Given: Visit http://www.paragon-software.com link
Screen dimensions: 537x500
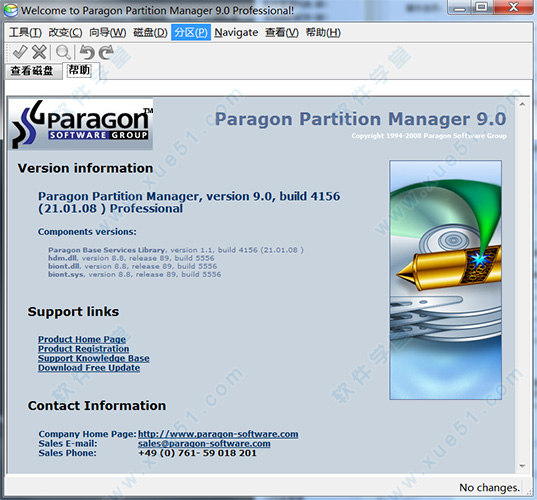Looking at the screenshot, I should [218, 434].
